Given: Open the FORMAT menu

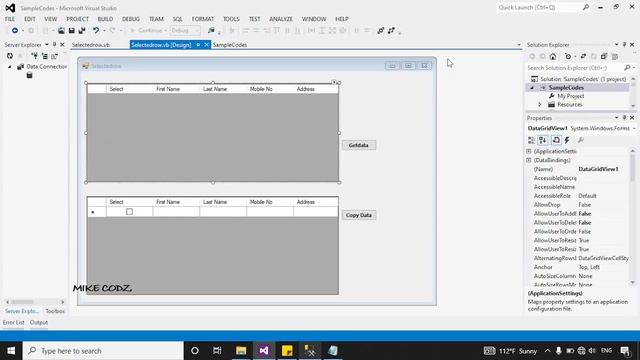Looking at the screenshot, I should click(203, 19).
